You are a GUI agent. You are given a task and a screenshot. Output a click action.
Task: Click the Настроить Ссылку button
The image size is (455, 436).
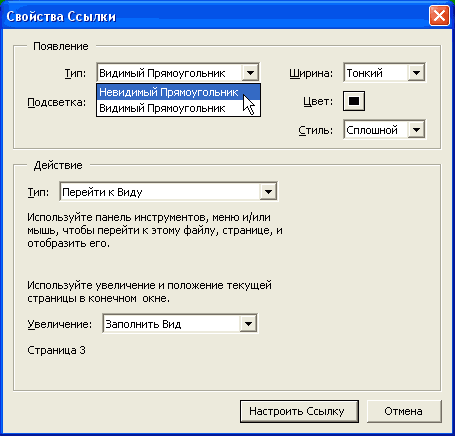[299, 411]
